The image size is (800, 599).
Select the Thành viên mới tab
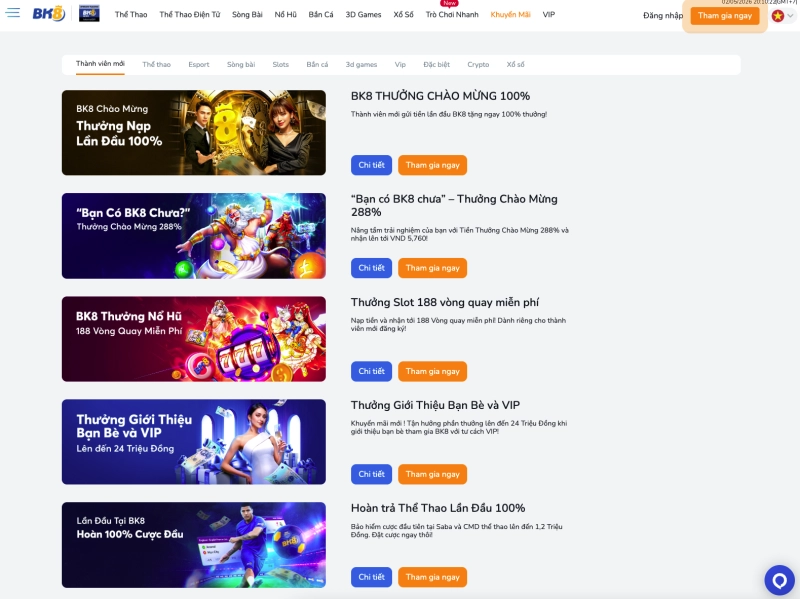tap(100, 64)
